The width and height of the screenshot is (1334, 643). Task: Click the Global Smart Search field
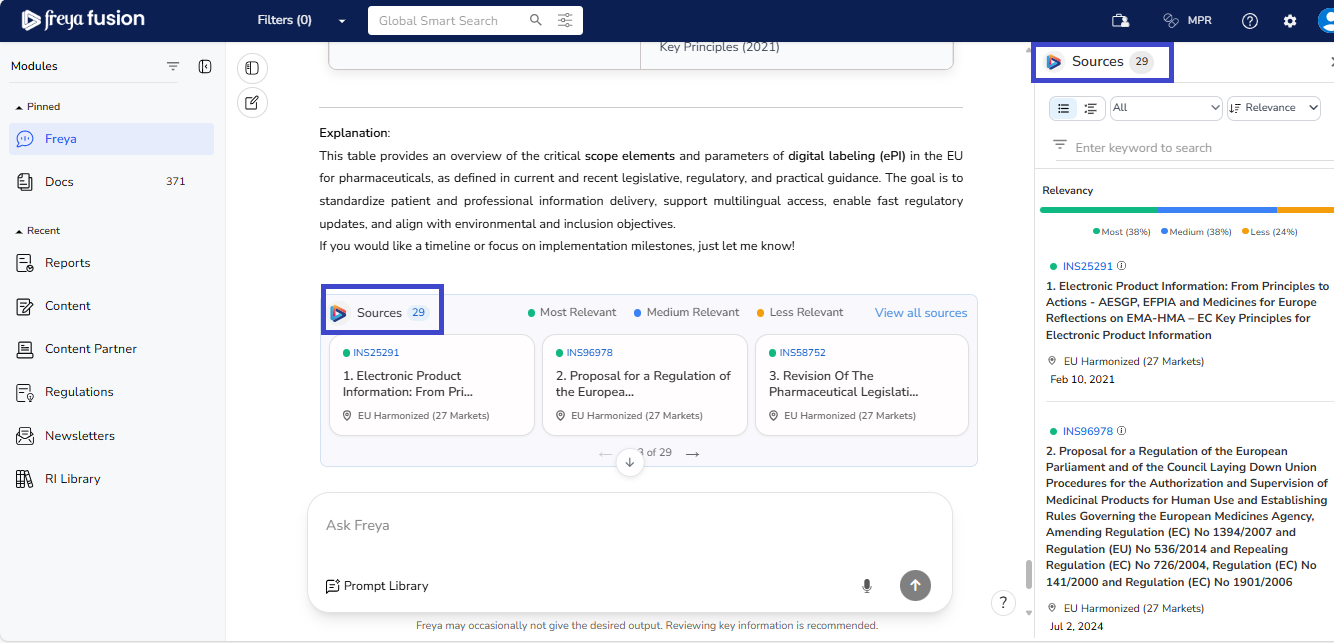[448, 21]
